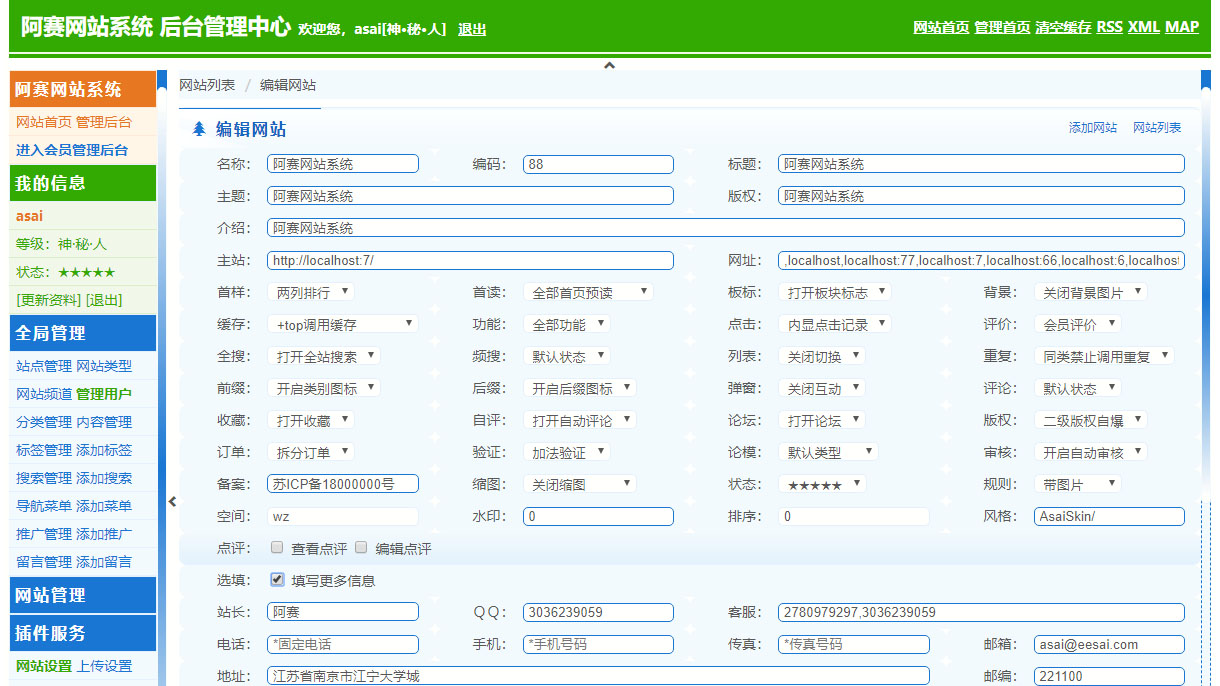
Task: Open the 插件服务 sidebar section
Action: tap(83, 633)
